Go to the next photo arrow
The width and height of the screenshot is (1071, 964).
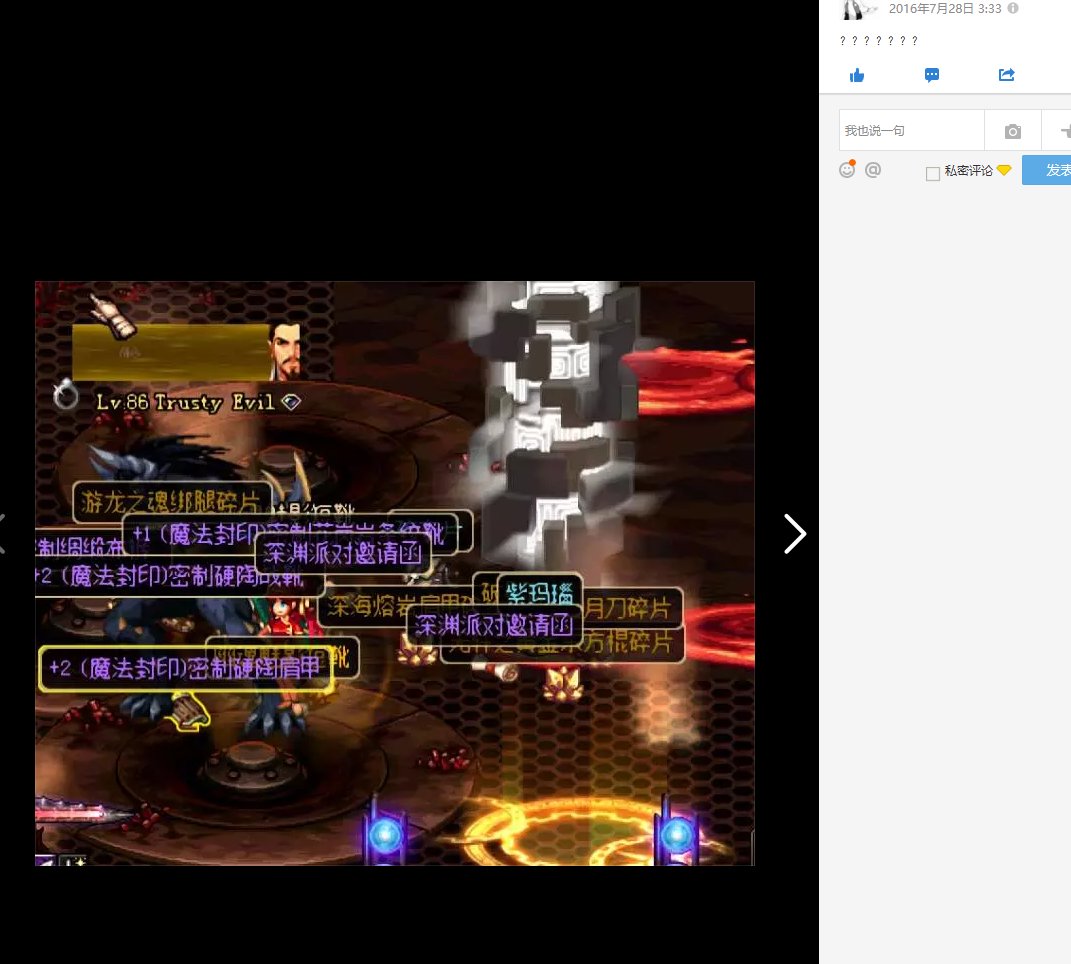pyautogui.click(x=794, y=534)
